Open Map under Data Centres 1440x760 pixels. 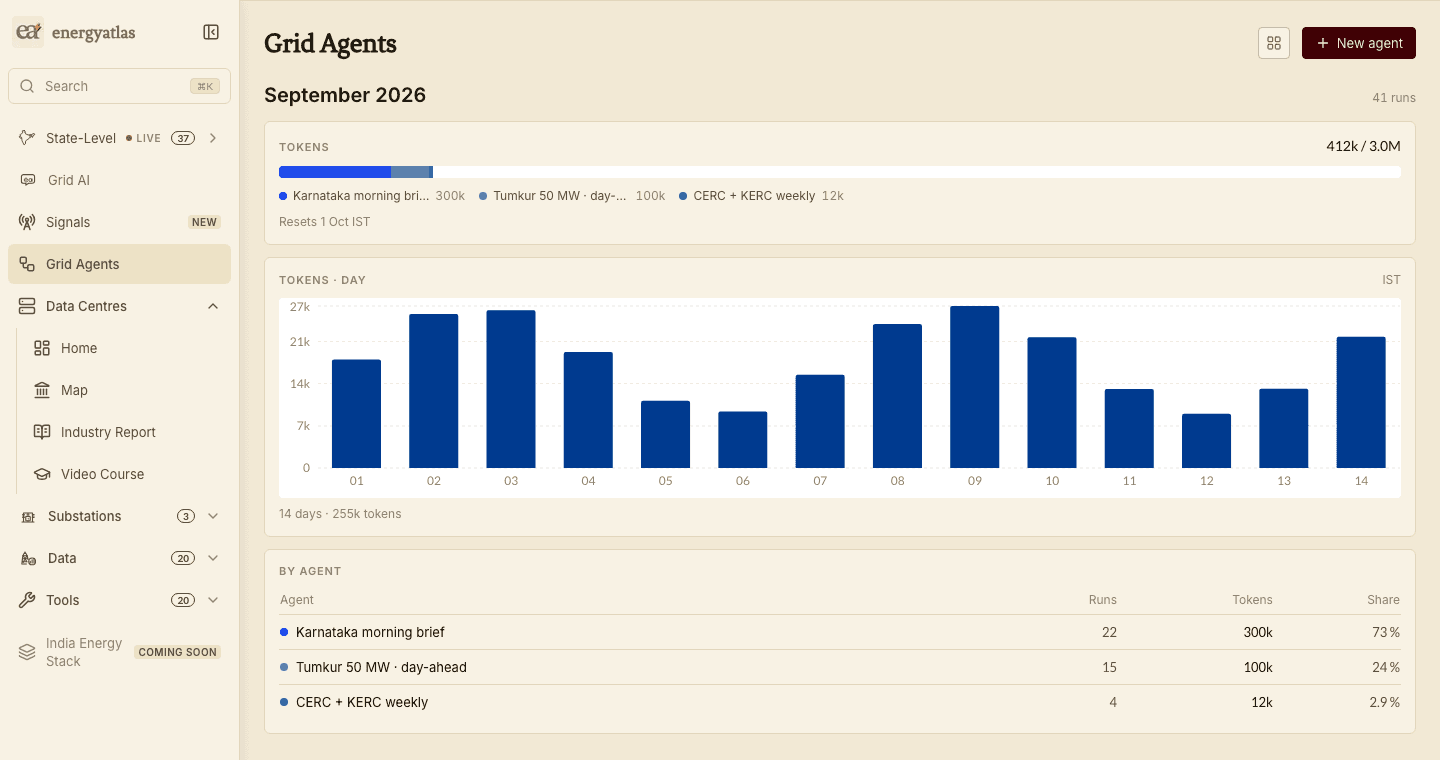[127, 390]
